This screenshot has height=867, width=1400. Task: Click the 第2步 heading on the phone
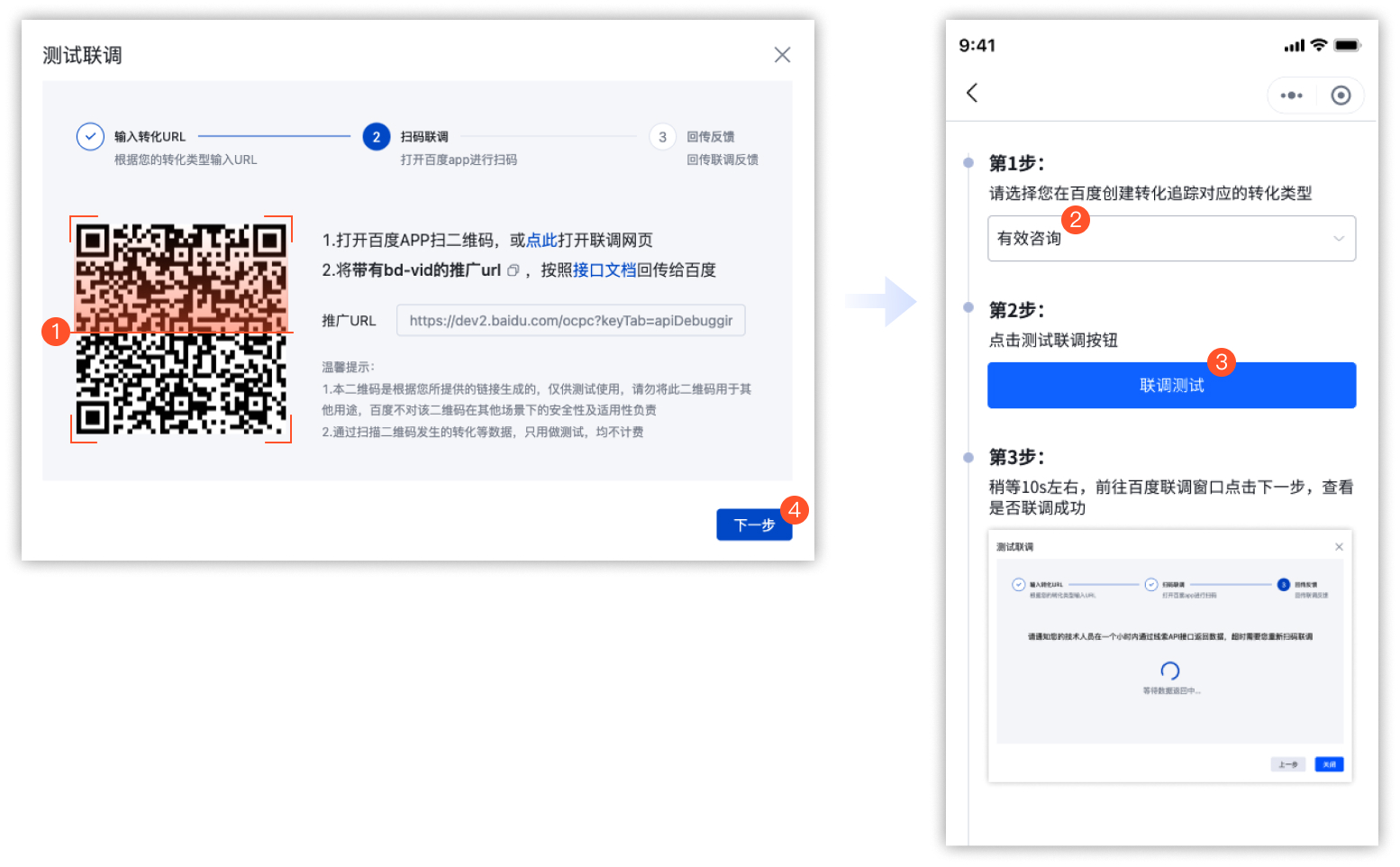pyautogui.click(x=1016, y=310)
